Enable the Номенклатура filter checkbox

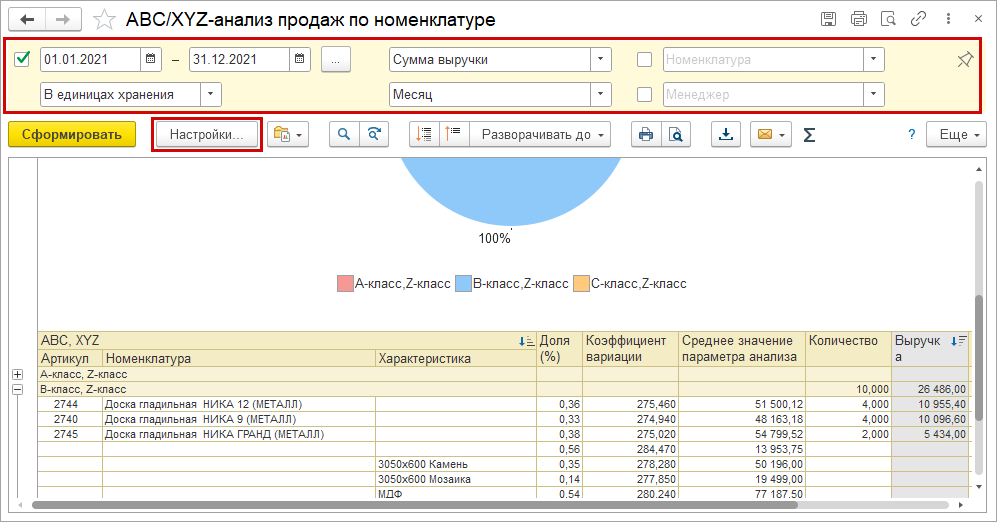pos(644,59)
